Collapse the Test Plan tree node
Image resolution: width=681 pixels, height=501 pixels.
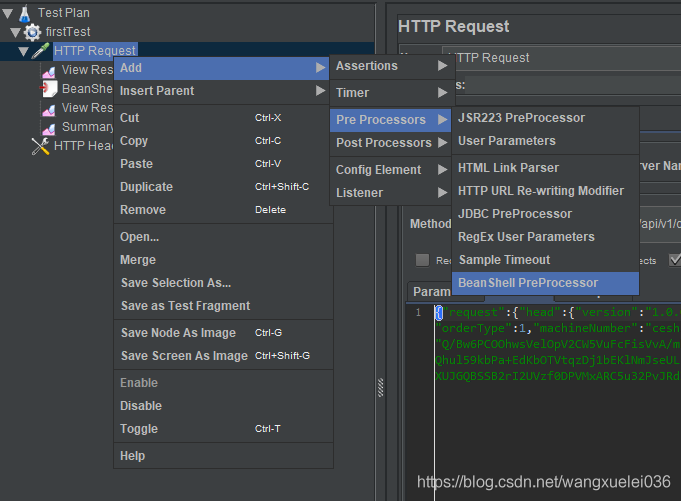click(x=8, y=13)
